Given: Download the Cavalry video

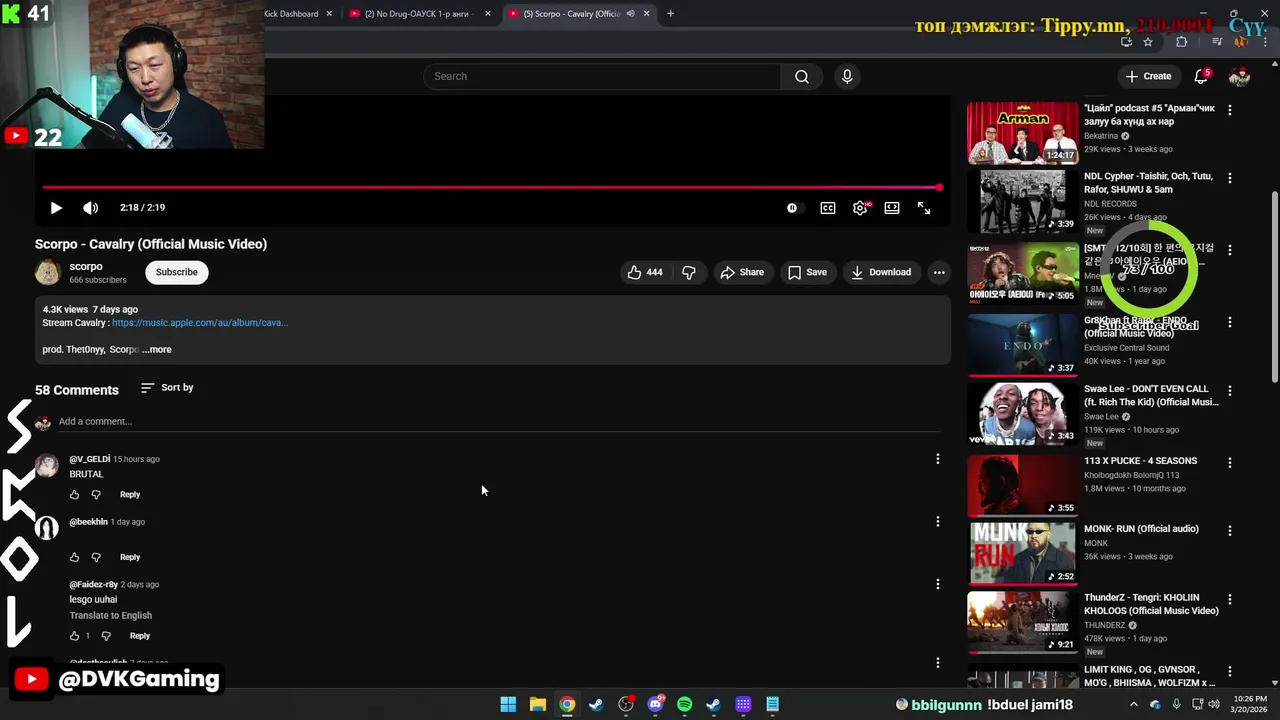Looking at the screenshot, I should coord(881,272).
